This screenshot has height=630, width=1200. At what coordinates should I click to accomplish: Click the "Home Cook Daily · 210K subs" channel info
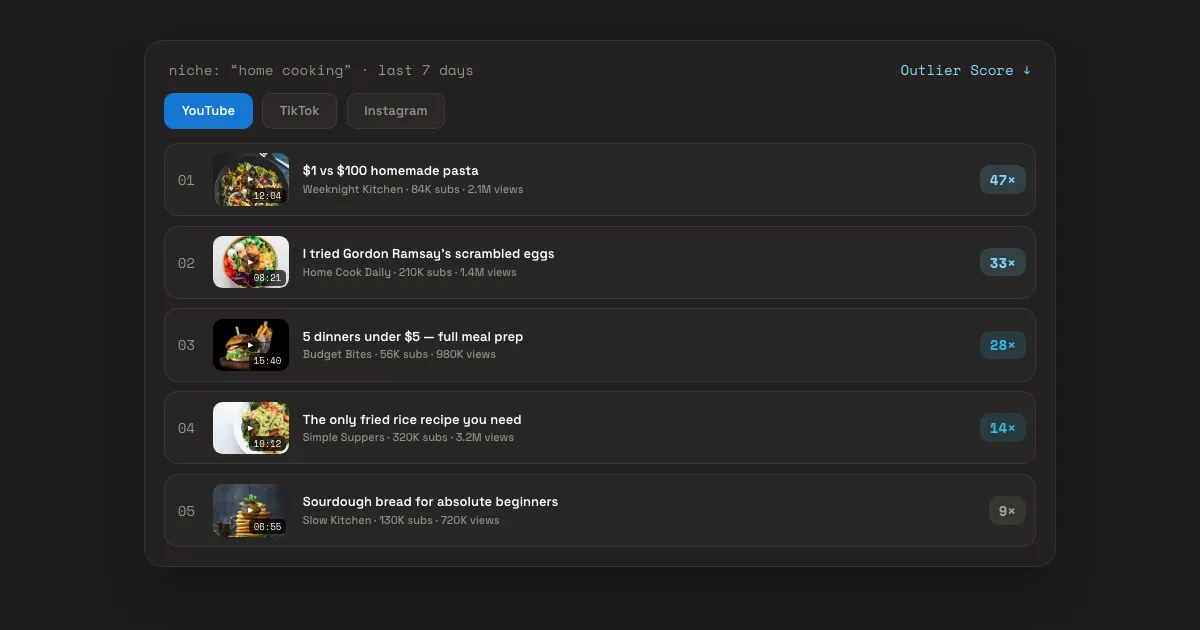point(377,272)
